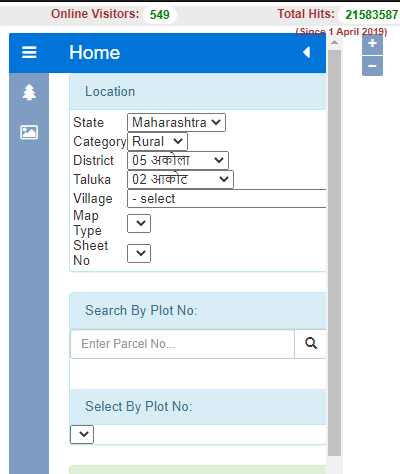400x474 pixels.
Task: Expand the Taluka dropdown
Action: (180, 179)
